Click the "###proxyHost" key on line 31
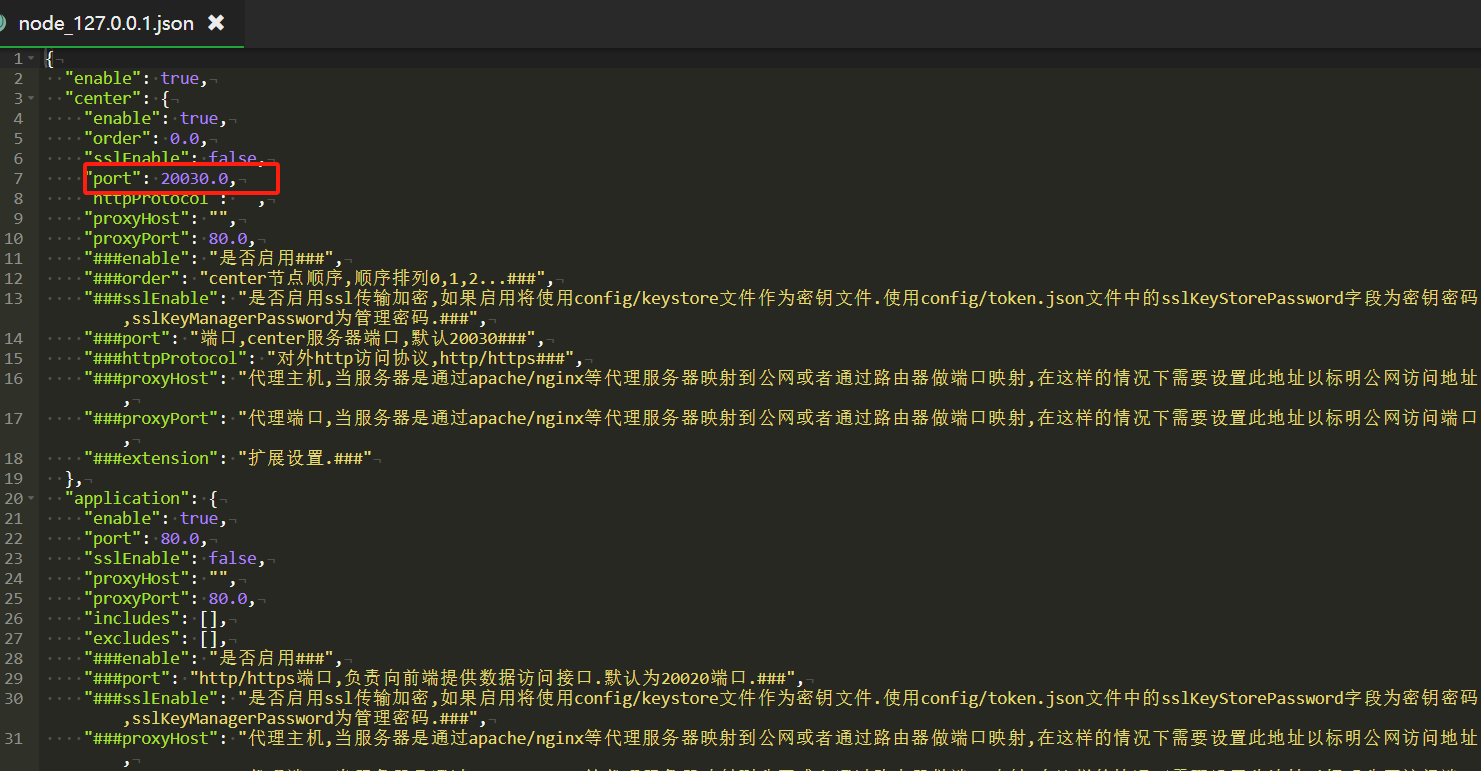Image resolution: width=1481 pixels, height=771 pixels. click(x=151, y=738)
